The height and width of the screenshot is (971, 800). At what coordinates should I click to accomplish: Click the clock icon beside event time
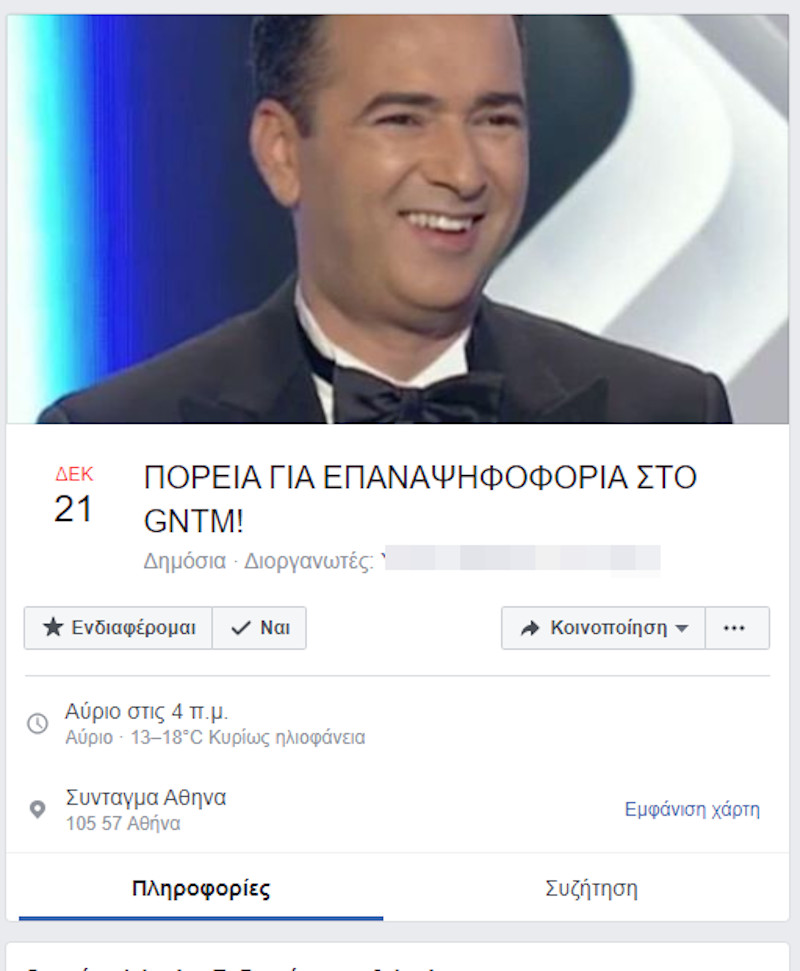(x=38, y=723)
